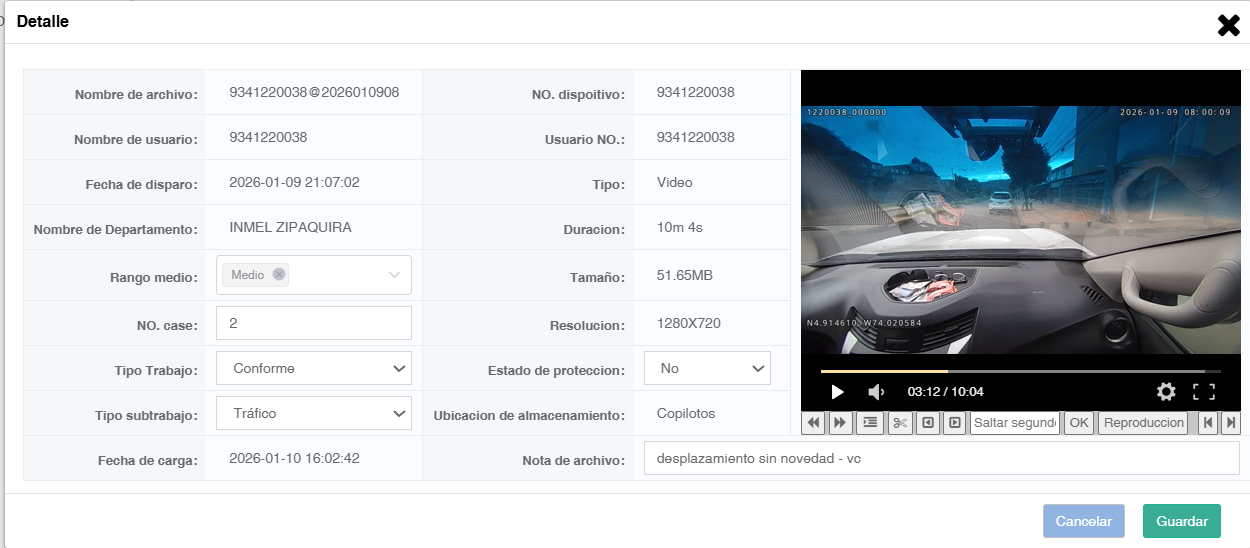Click the 2026-01-09 21:07:02 date value
1250x548 pixels.
tap(294, 182)
